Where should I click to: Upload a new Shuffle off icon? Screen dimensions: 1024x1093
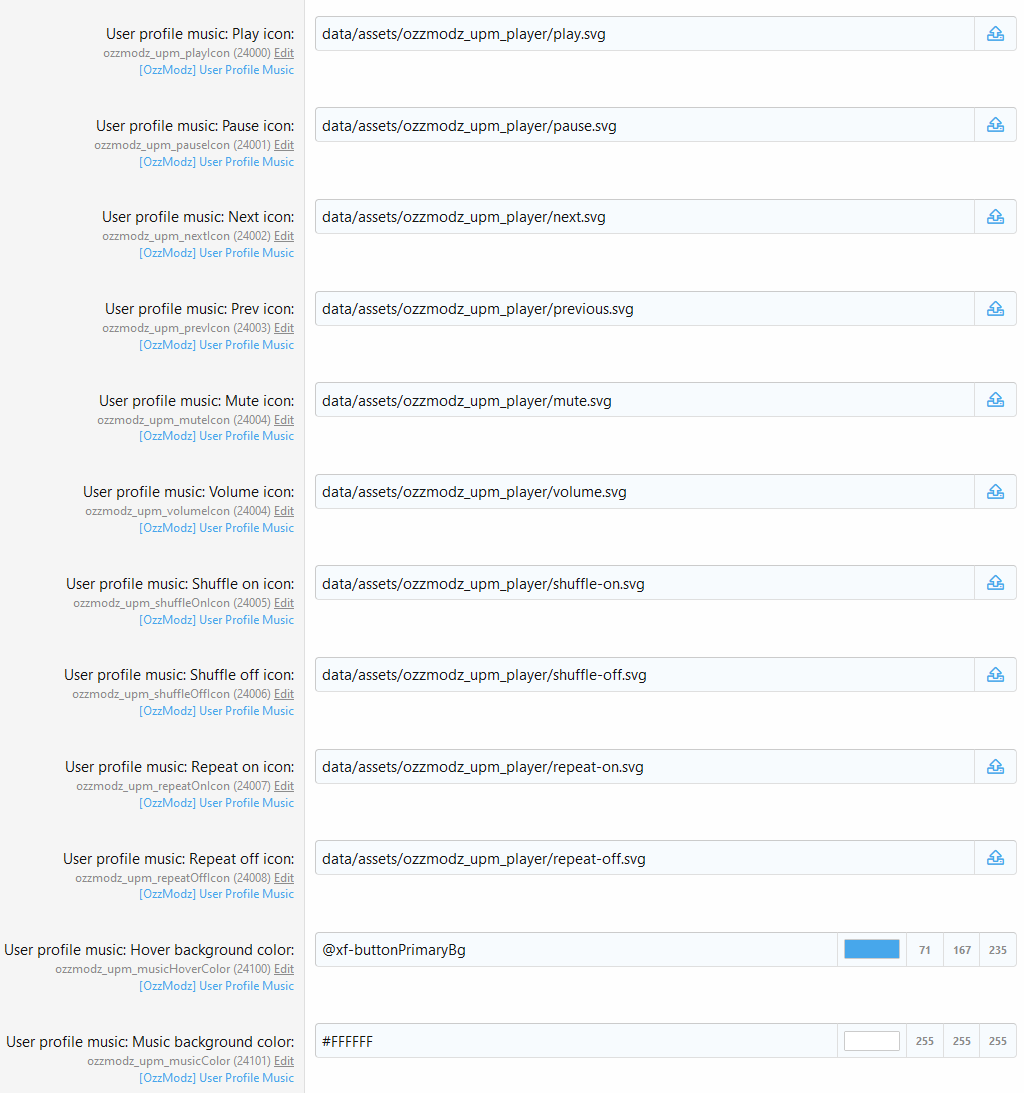(995, 675)
